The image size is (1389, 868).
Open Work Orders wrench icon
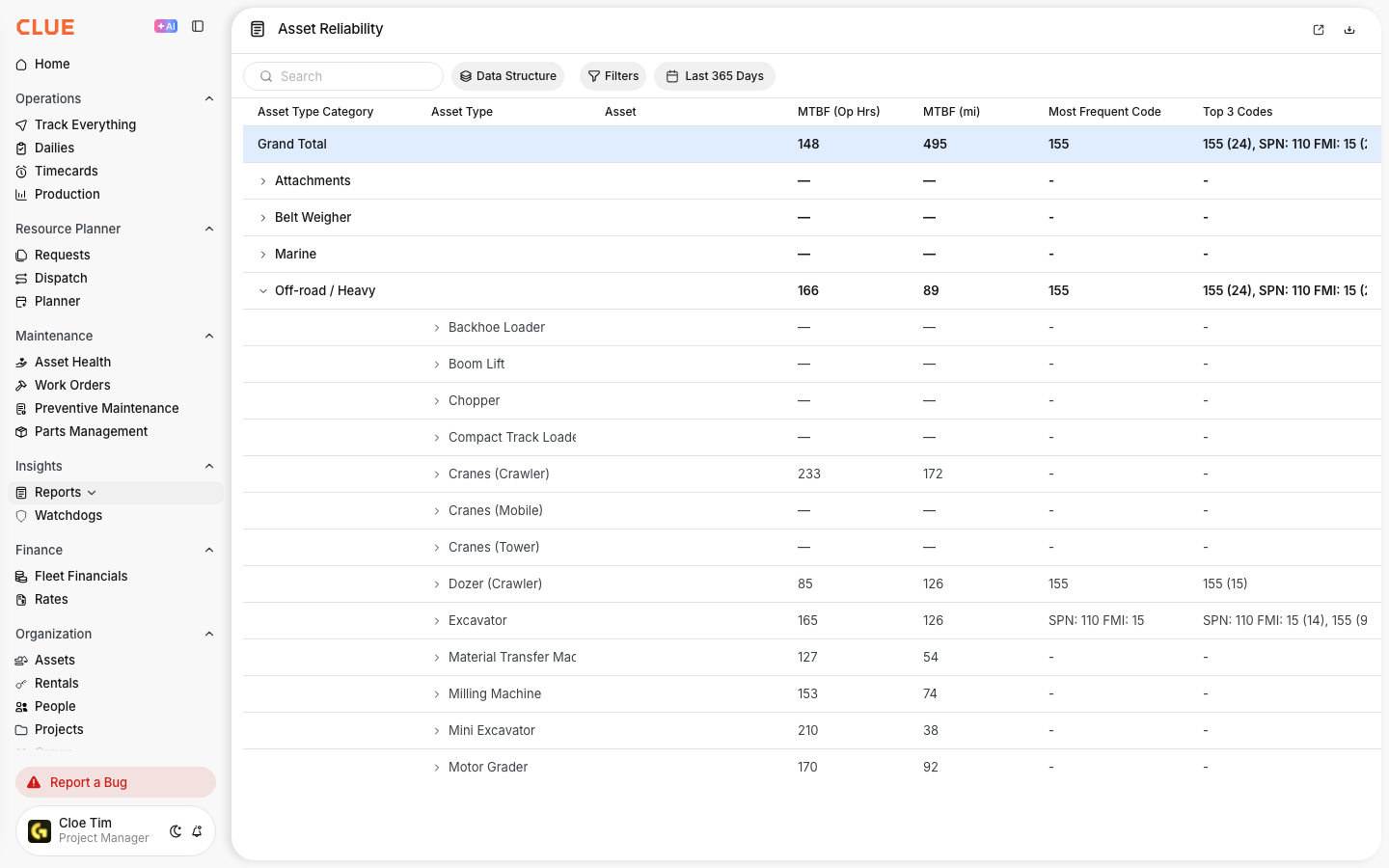(21, 386)
